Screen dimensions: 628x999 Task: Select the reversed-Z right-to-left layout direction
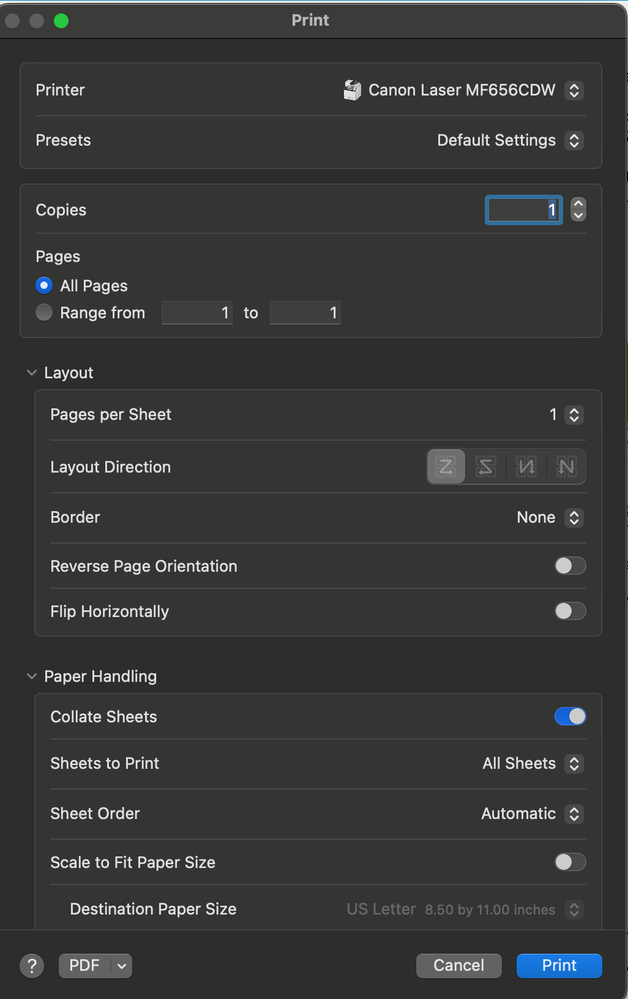tap(486, 466)
